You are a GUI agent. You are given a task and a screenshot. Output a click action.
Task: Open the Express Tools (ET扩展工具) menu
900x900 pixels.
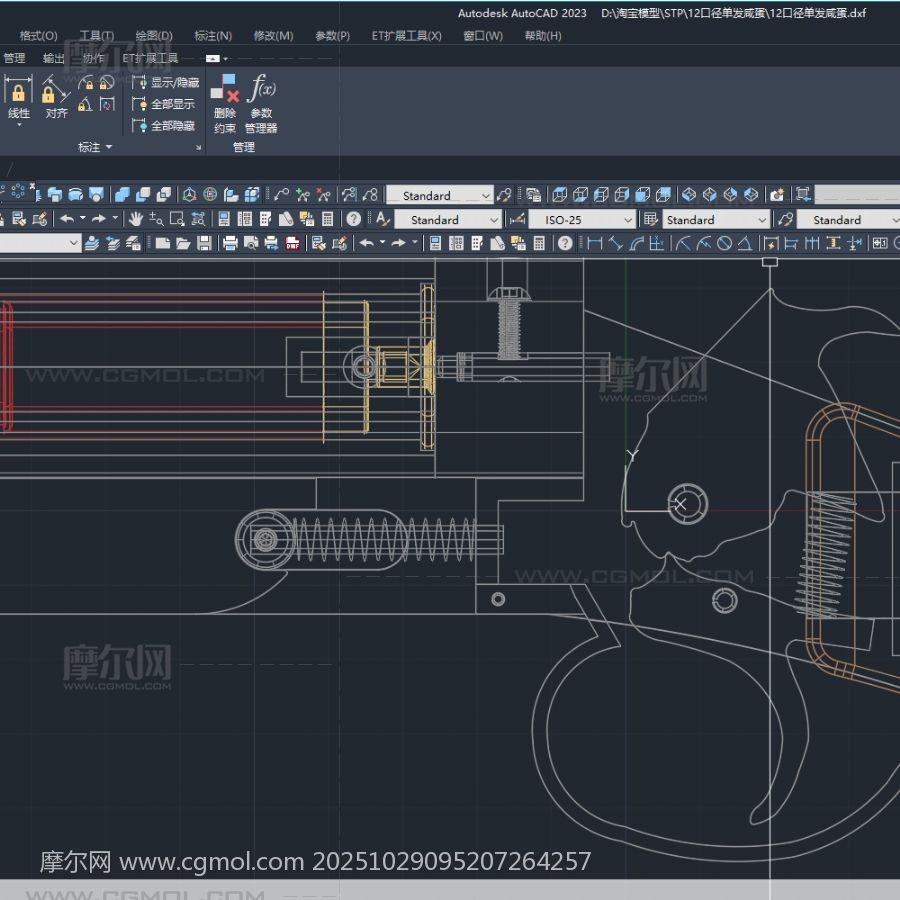coord(406,36)
